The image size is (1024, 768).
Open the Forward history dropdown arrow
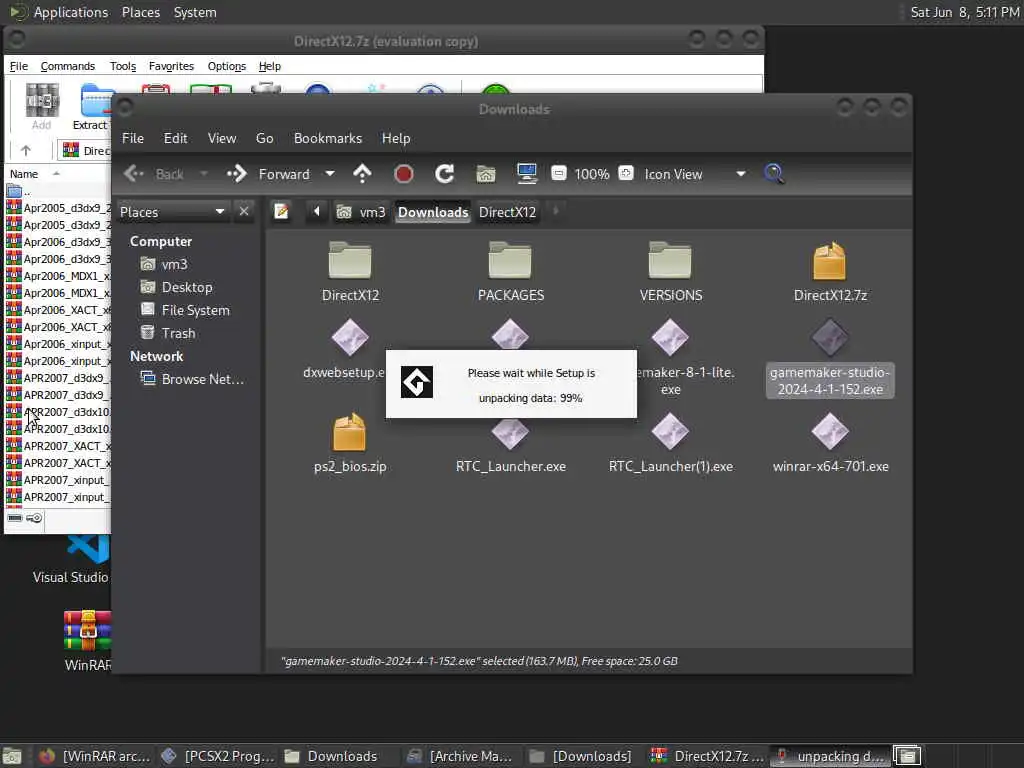[330, 174]
